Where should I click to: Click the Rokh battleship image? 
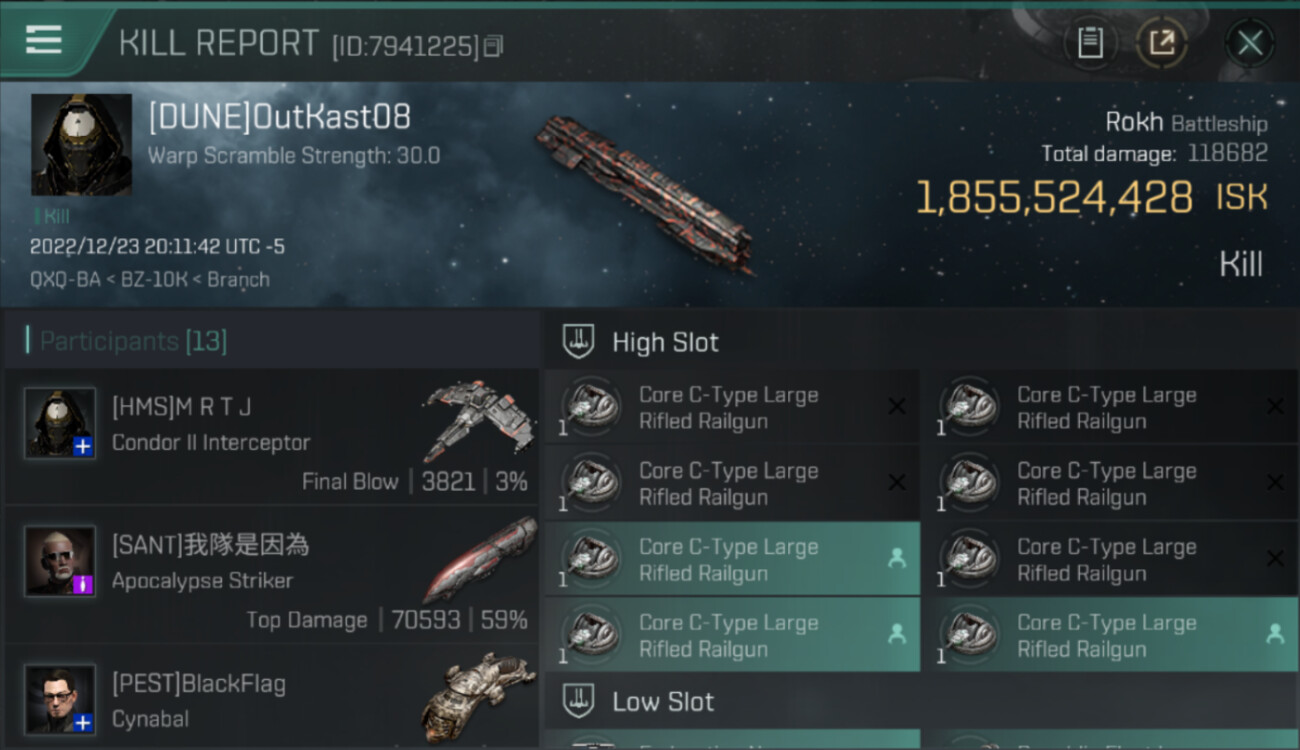tap(644, 192)
